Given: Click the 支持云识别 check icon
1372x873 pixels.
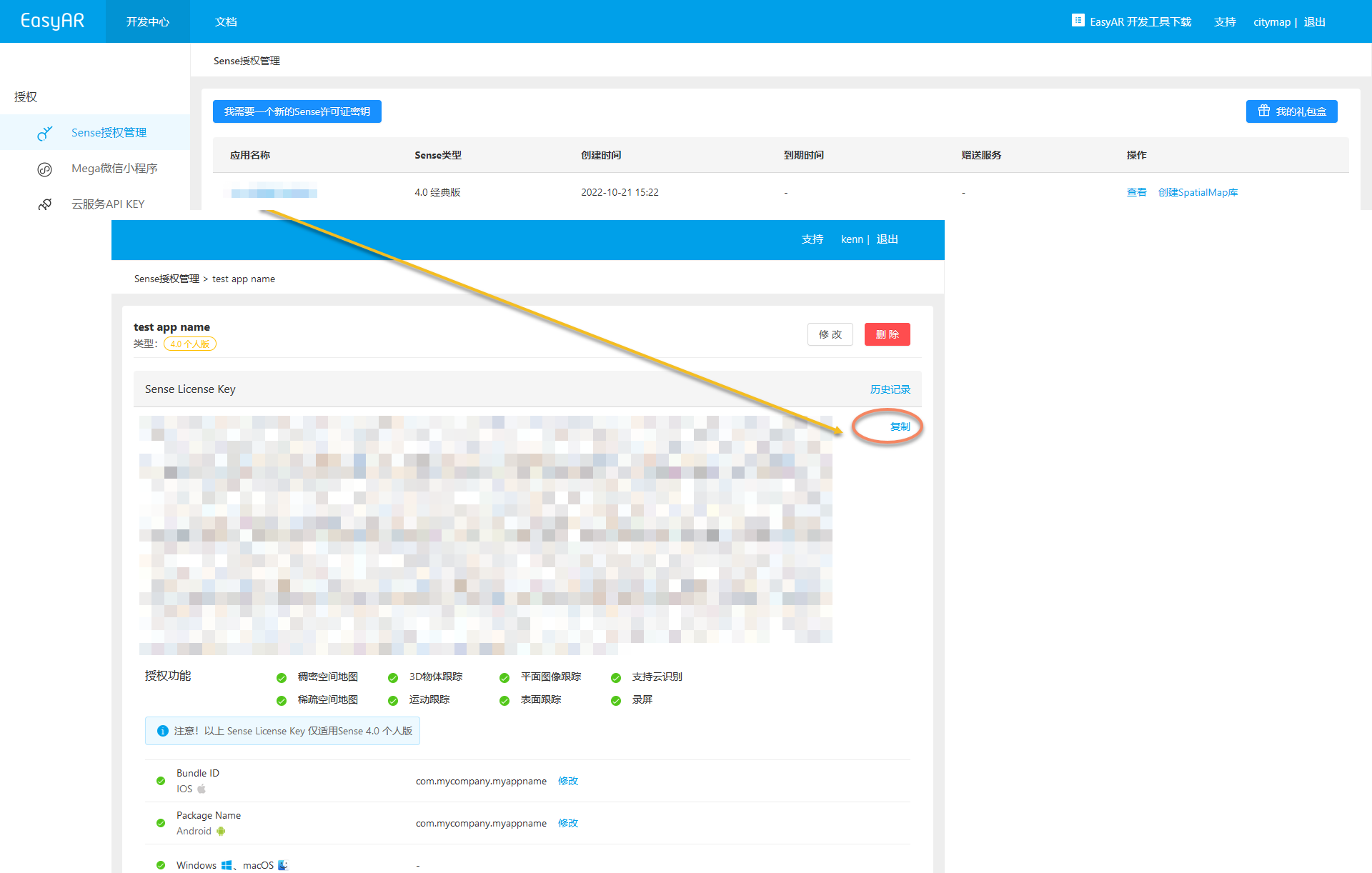Looking at the screenshot, I should pos(616,677).
